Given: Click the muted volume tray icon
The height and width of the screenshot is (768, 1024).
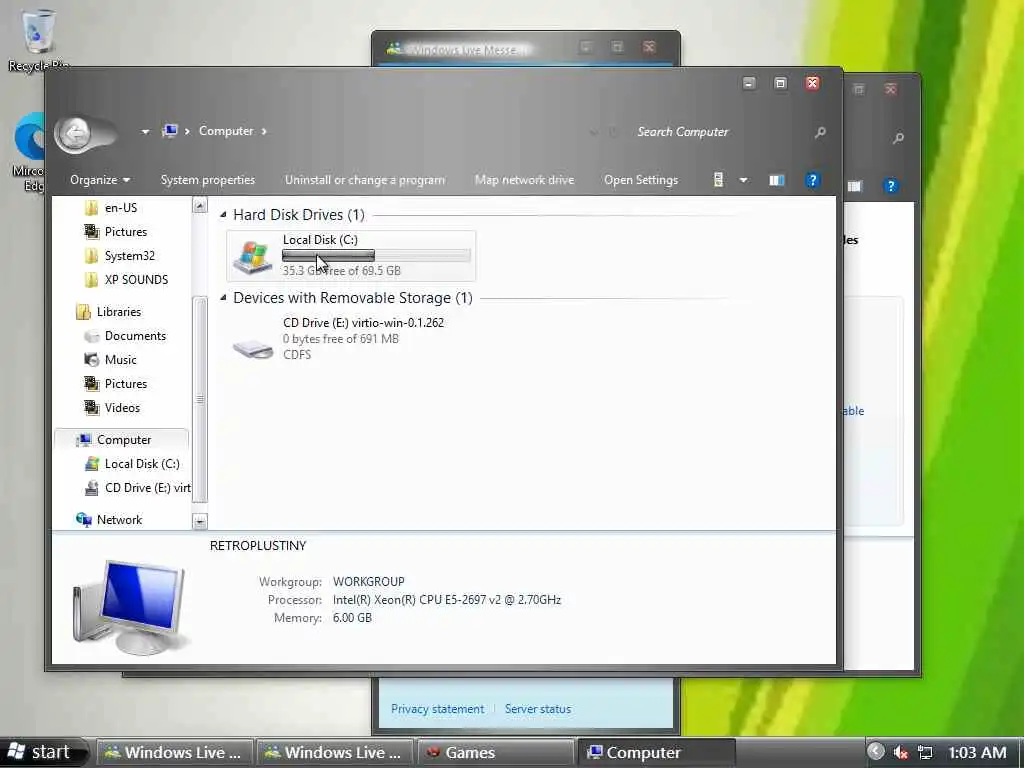Looking at the screenshot, I should coord(901,752).
